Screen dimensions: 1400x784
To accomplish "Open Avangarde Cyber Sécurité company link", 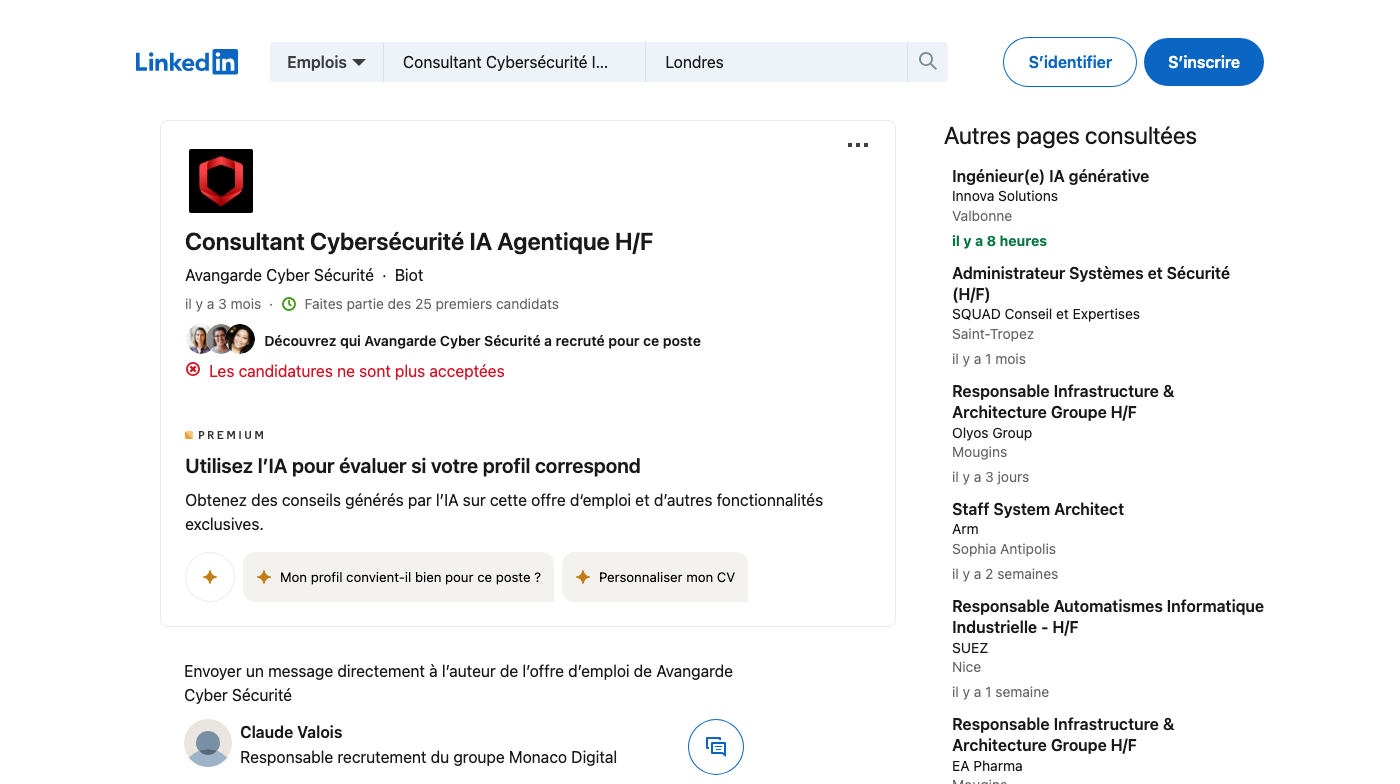I will 279,275.
